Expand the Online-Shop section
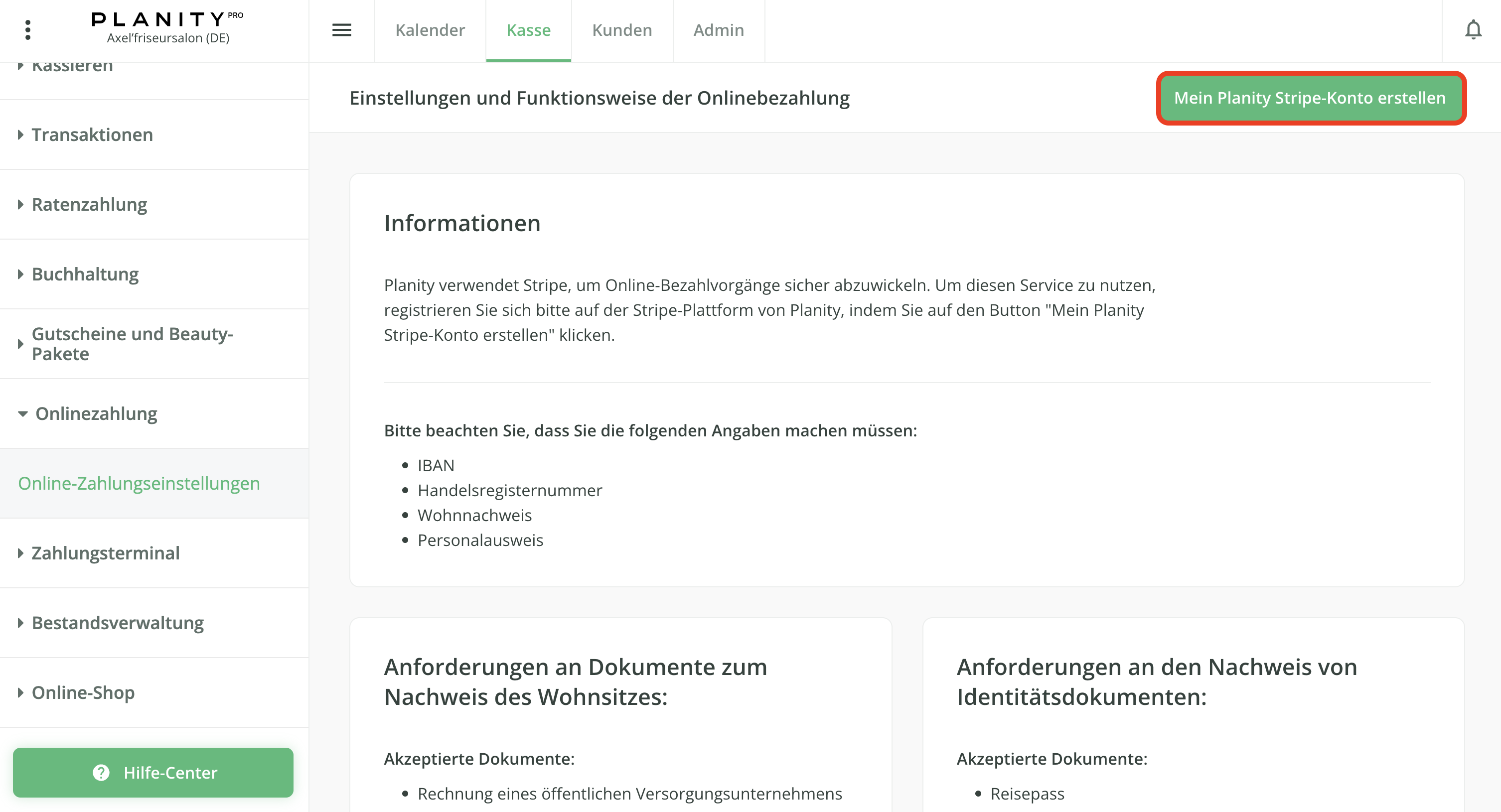The image size is (1501, 812). (83, 692)
